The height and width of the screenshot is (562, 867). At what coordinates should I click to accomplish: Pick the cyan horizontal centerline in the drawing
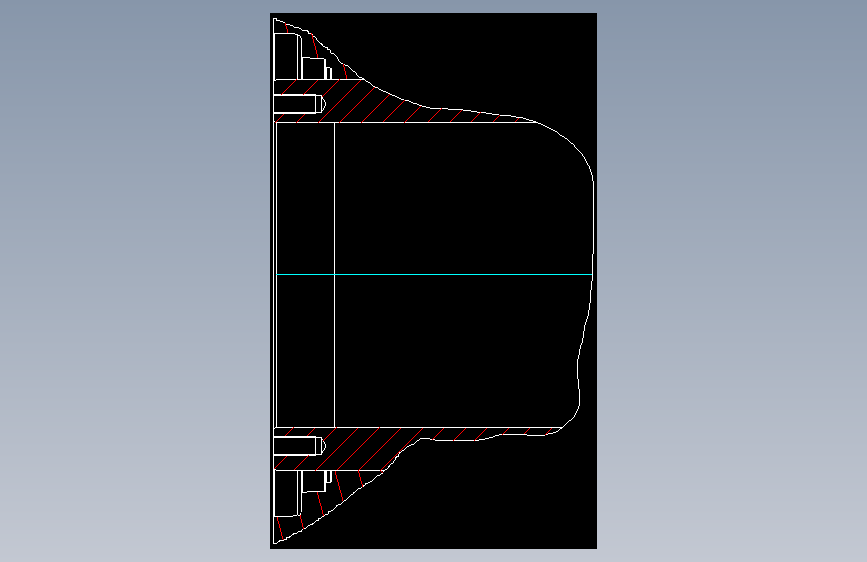click(x=434, y=274)
